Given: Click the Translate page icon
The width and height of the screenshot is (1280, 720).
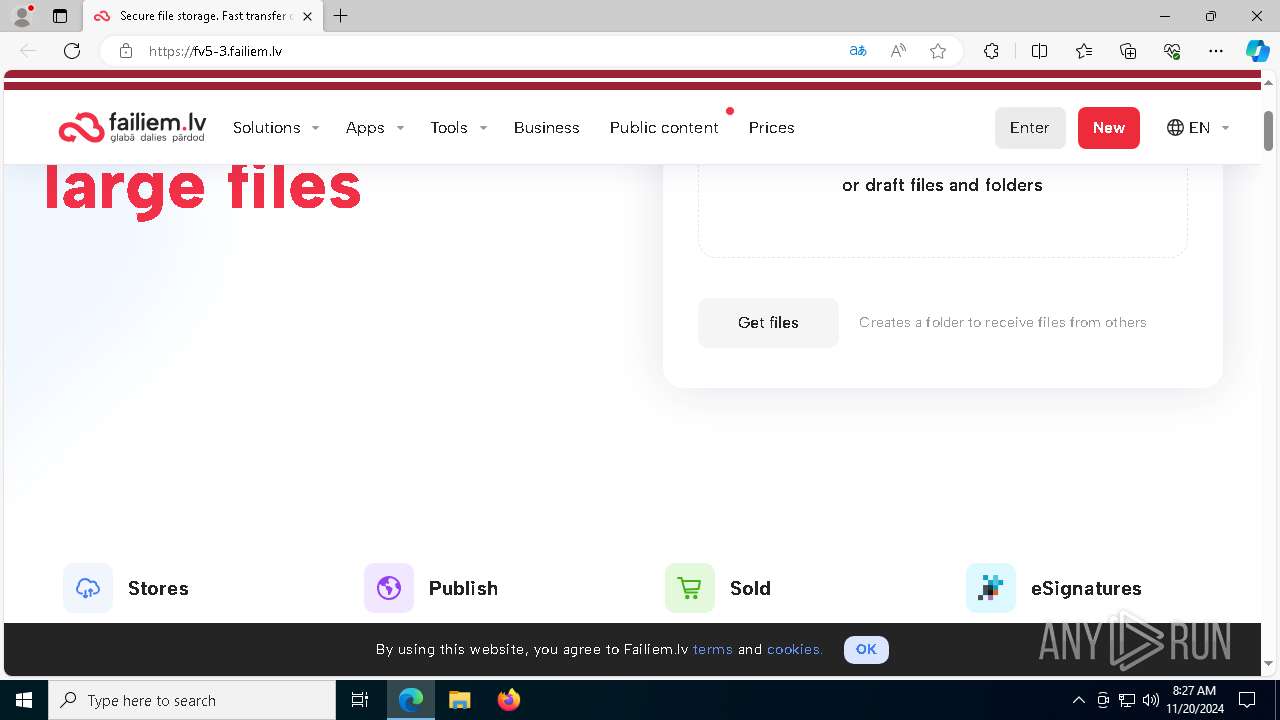Looking at the screenshot, I should pos(858,51).
